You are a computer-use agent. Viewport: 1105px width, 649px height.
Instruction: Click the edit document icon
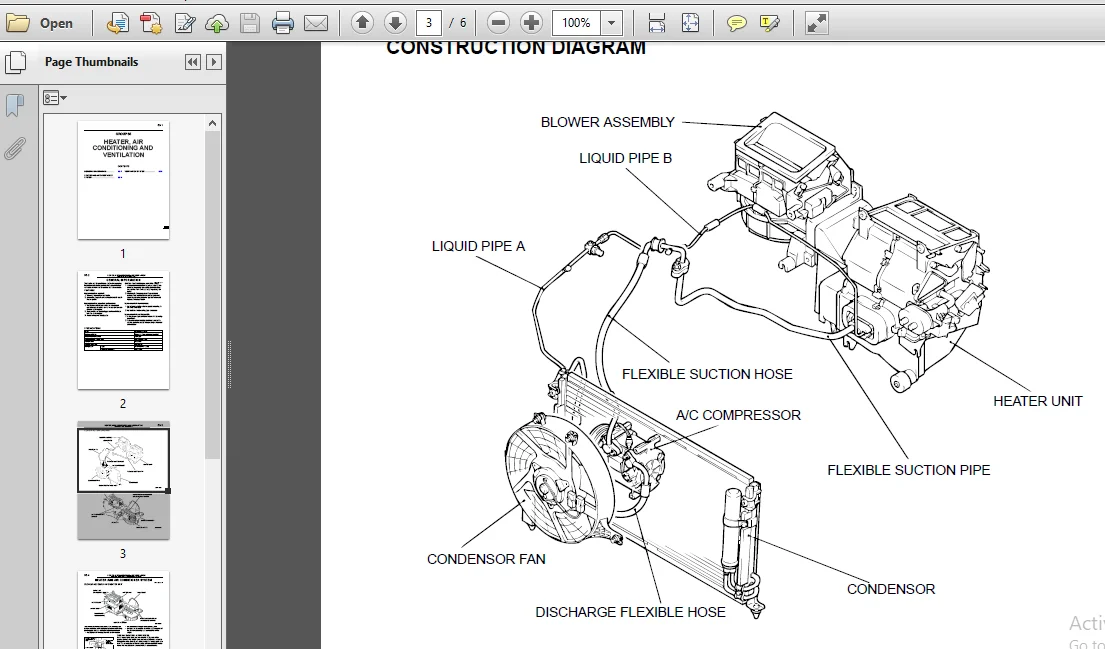(x=184, y=23)
